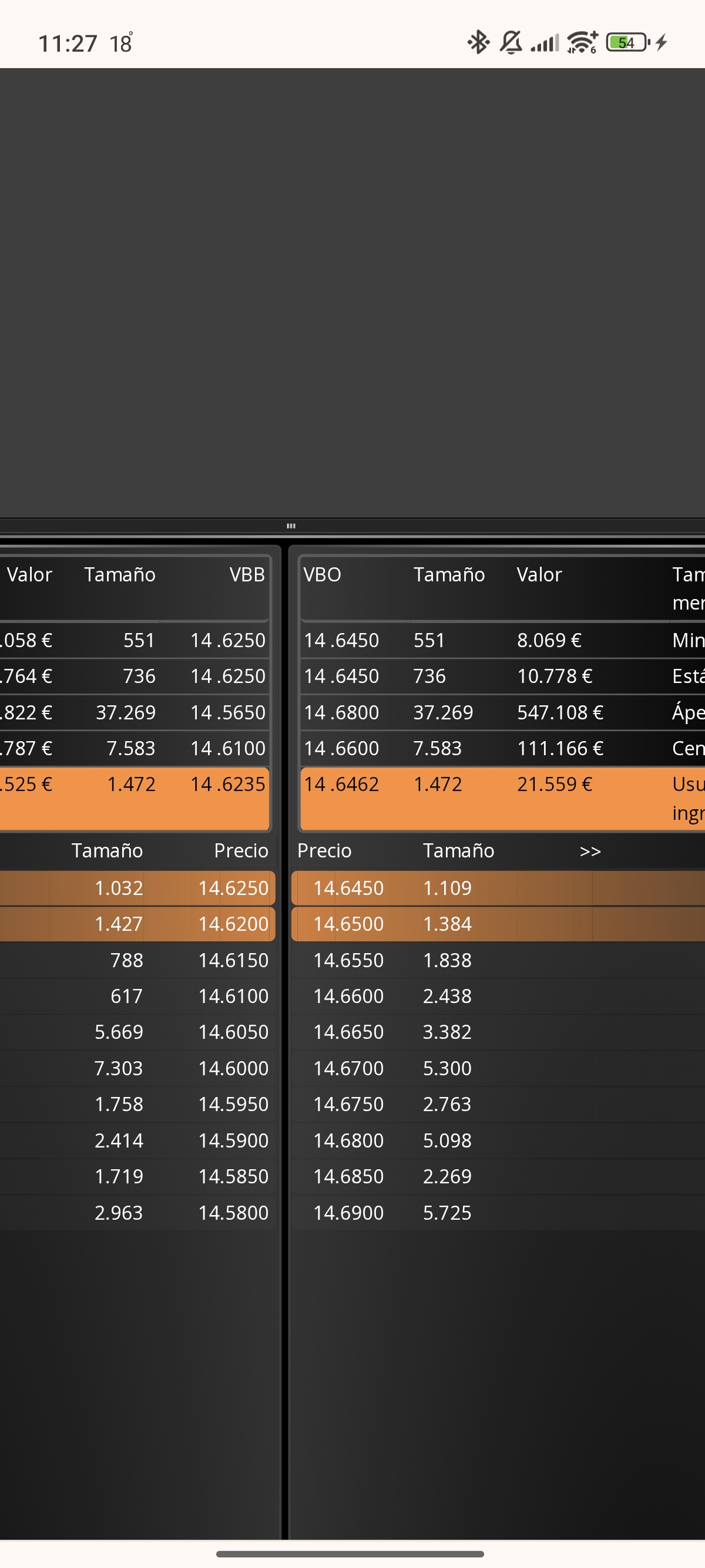
Task: Select bid level price 14.5850
Action: click(x=233, y=1177)
